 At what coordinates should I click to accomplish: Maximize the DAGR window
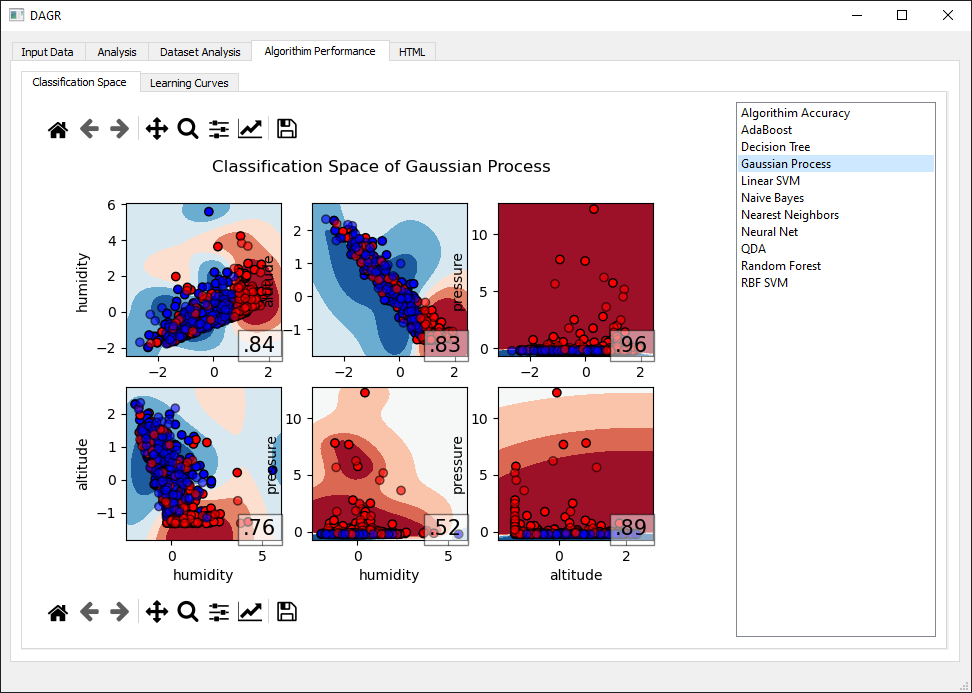902,15
